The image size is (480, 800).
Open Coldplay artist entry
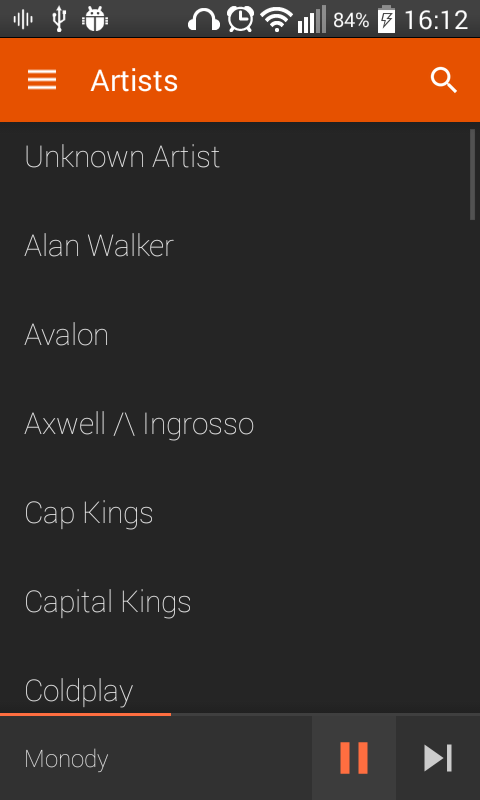pos(240,686)
